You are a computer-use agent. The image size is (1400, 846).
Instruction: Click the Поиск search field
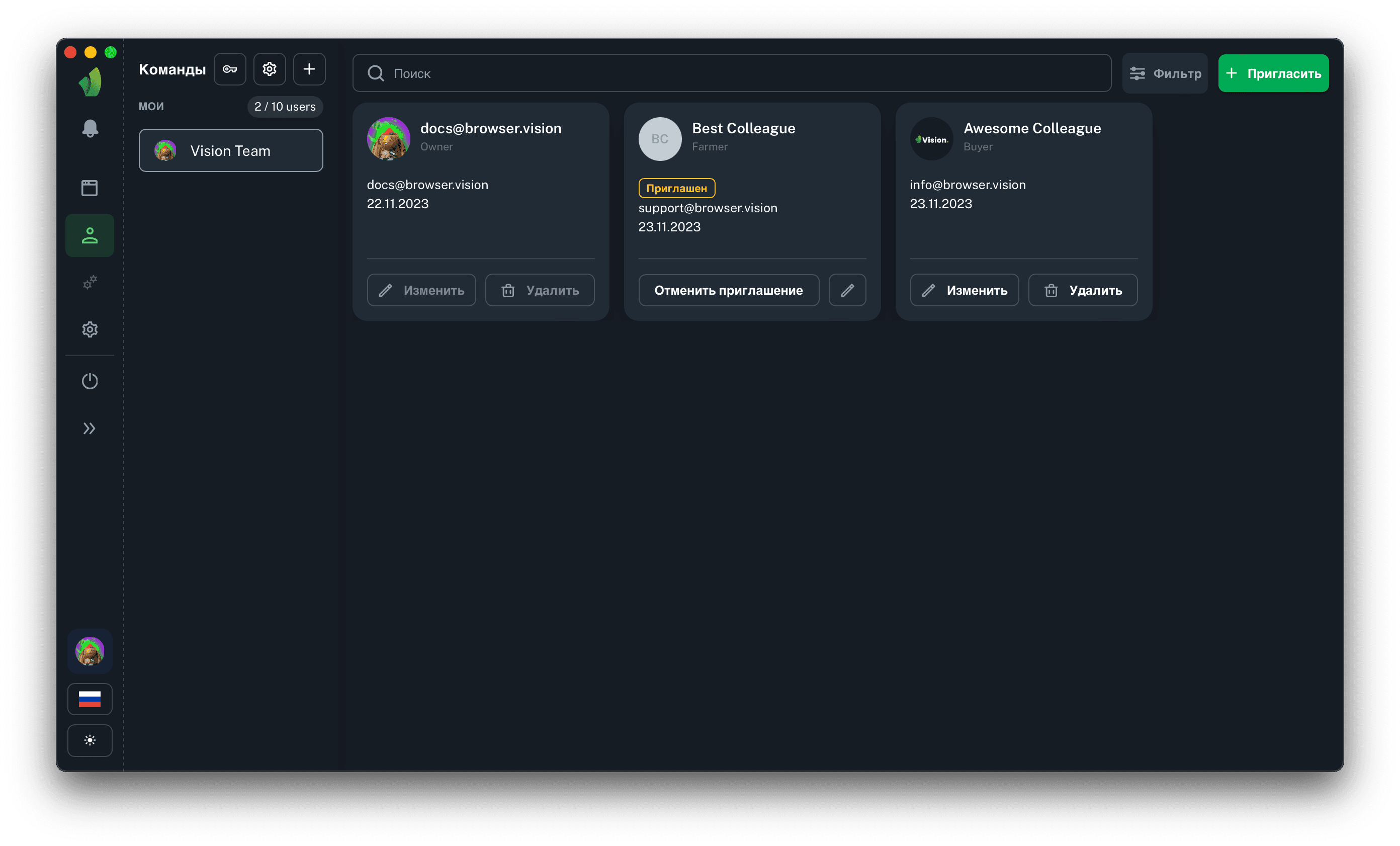[731, 73]
